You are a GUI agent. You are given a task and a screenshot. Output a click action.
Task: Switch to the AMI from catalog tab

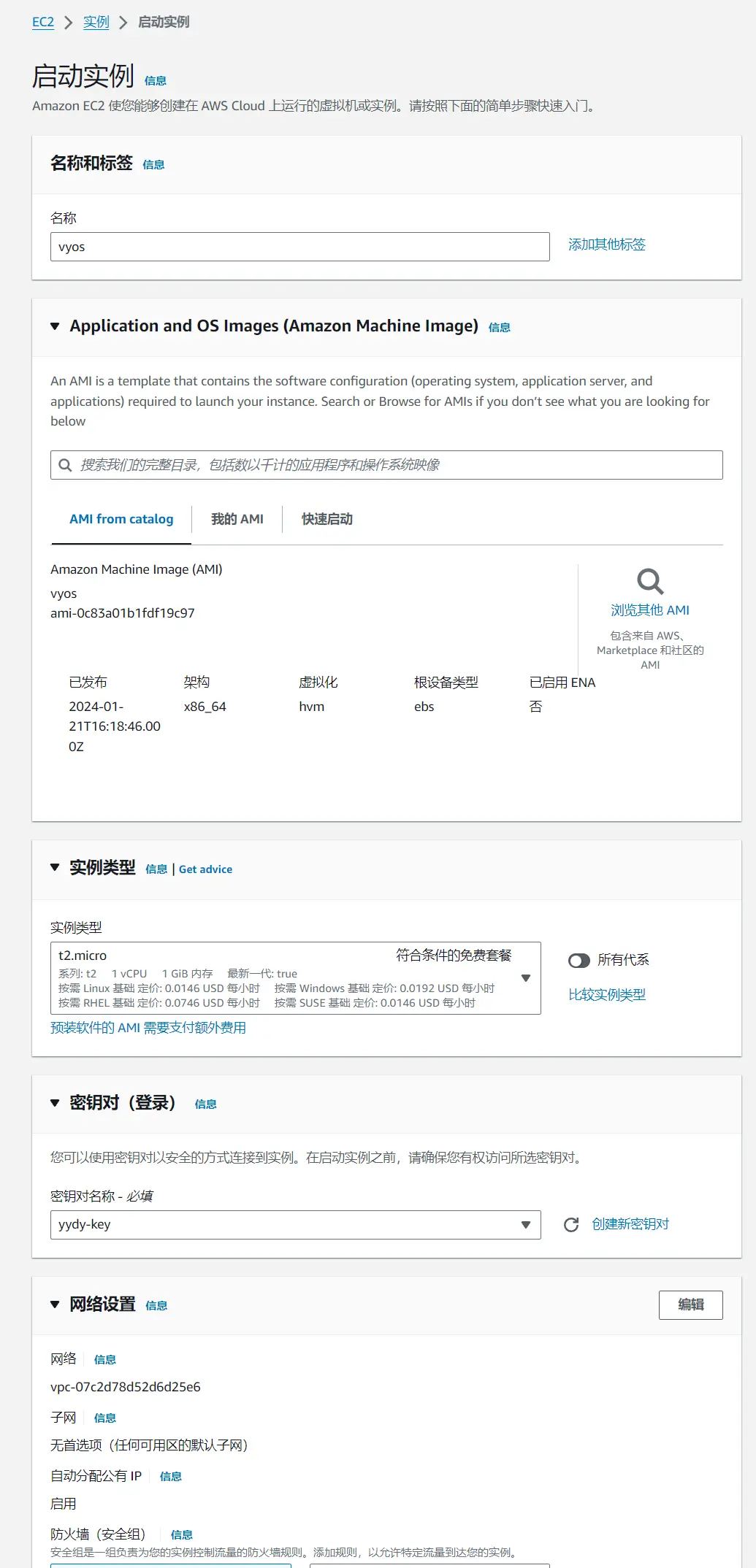pos(121,519)
